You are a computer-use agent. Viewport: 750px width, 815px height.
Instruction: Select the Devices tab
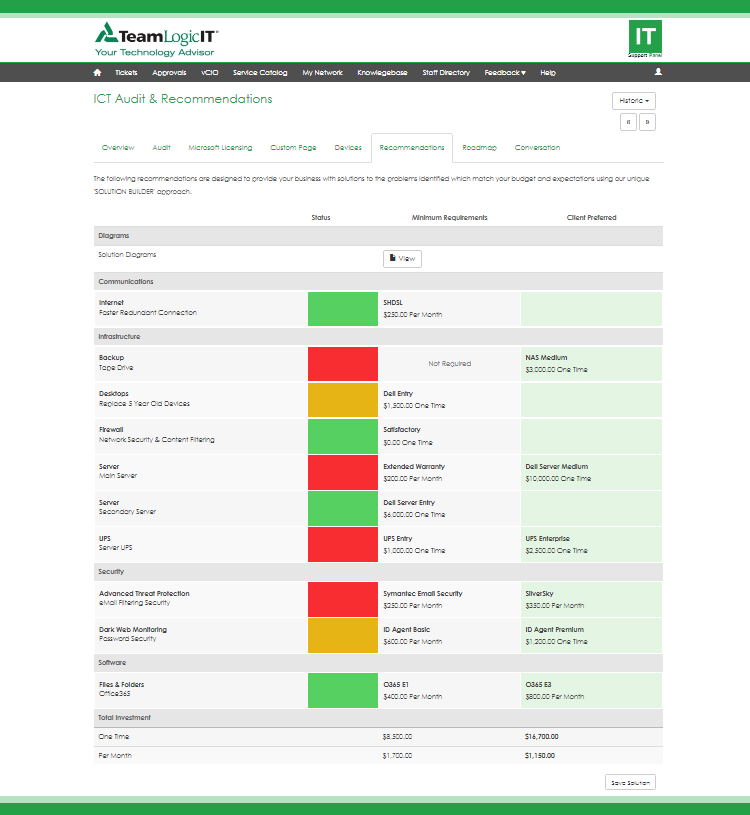[x=348, y=148]
